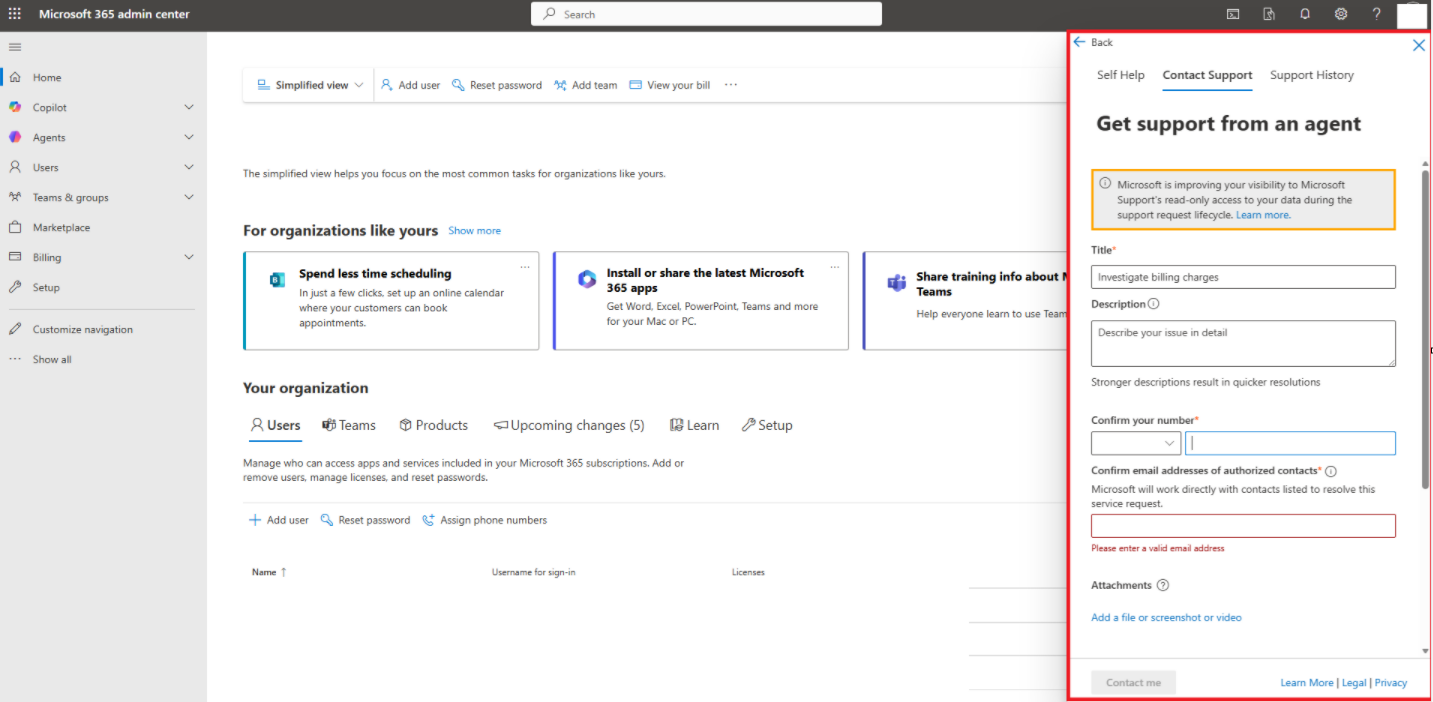This screenshot has width=1433, height=702.
Task: Click the Agents icon in the sidebar
Action: point(15,137)
